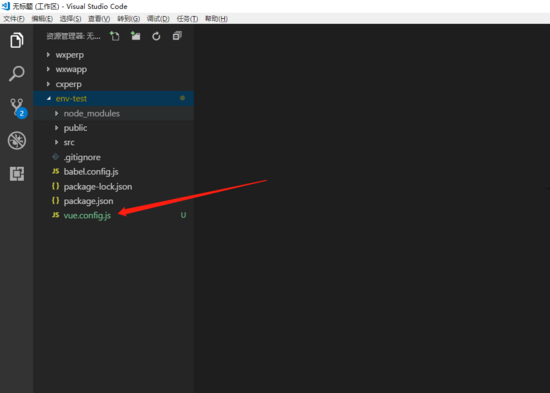Open the 文件(F) menu
The image size is (550, 393).
coord(14,19)
